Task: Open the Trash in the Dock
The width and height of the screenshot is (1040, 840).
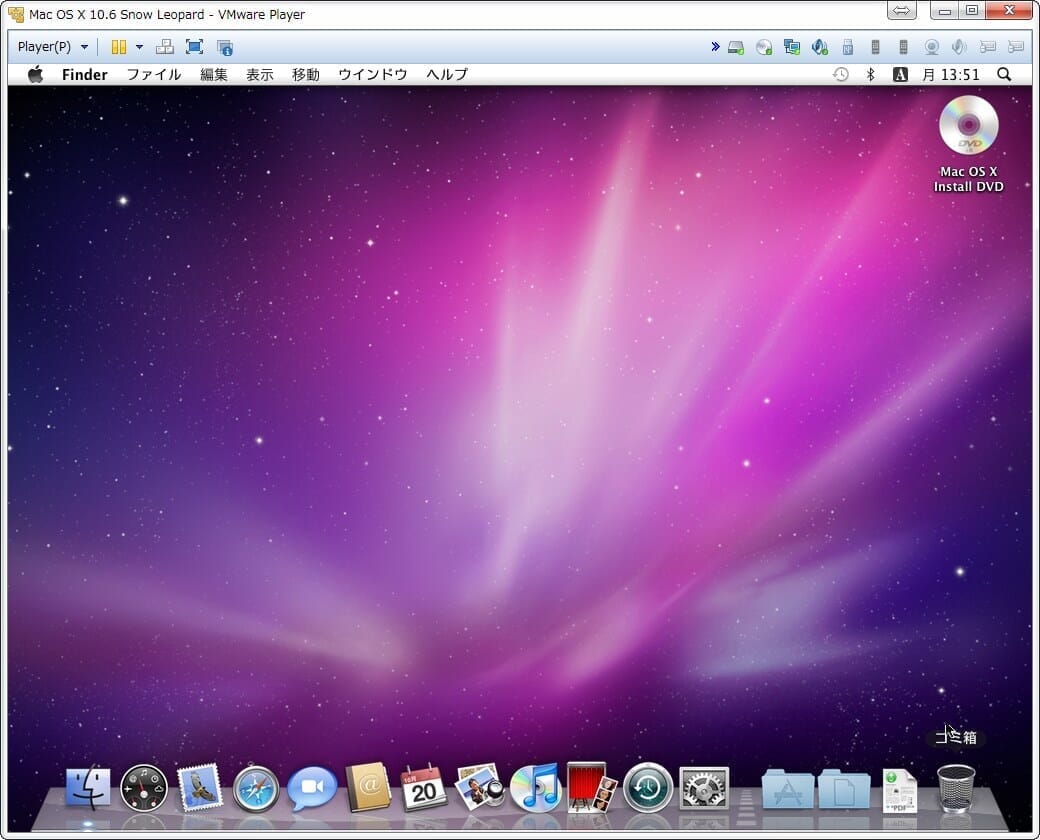Action: (955, 788)
